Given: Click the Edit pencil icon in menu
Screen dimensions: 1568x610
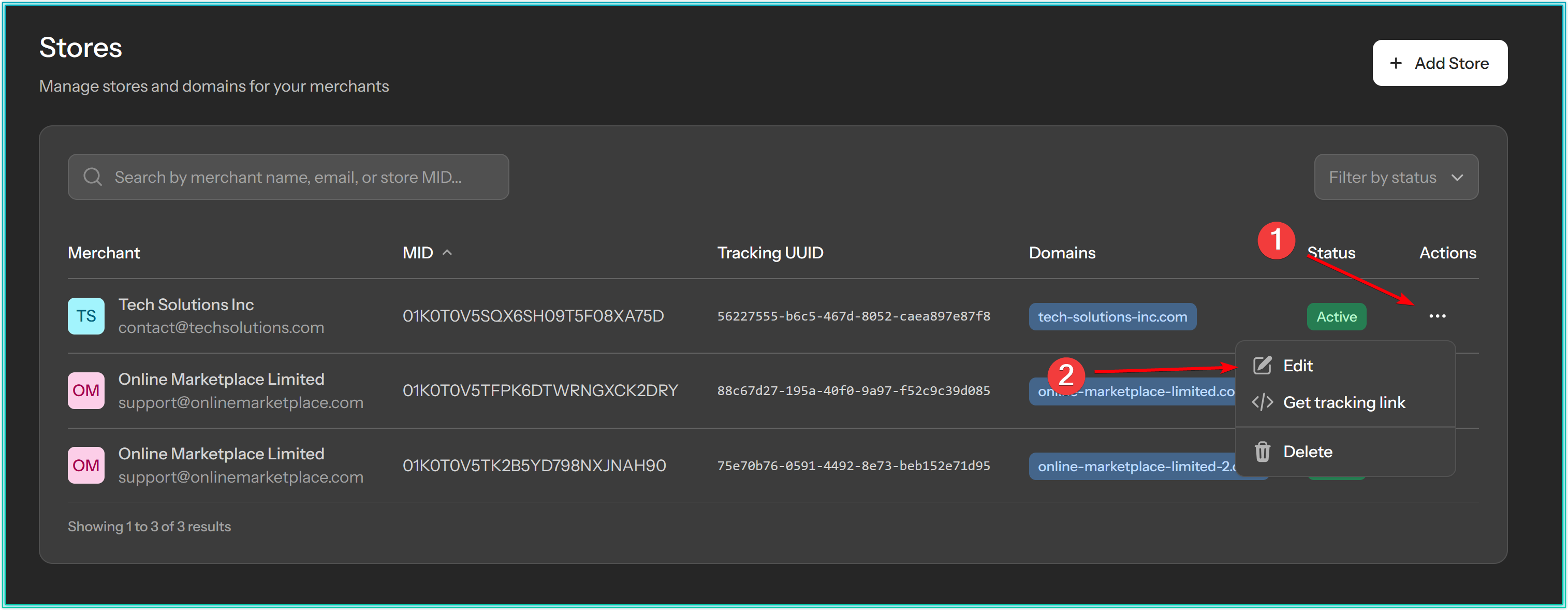Looking at the screenshot, I should pyautogui.click(x=1262, y=365).
